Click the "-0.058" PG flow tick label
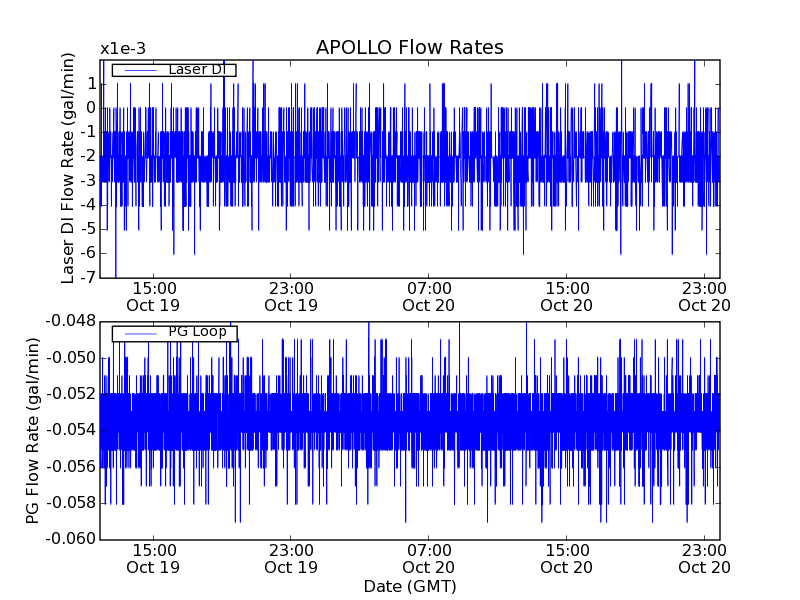The image size is (800, 600). (x=71, y=503)
